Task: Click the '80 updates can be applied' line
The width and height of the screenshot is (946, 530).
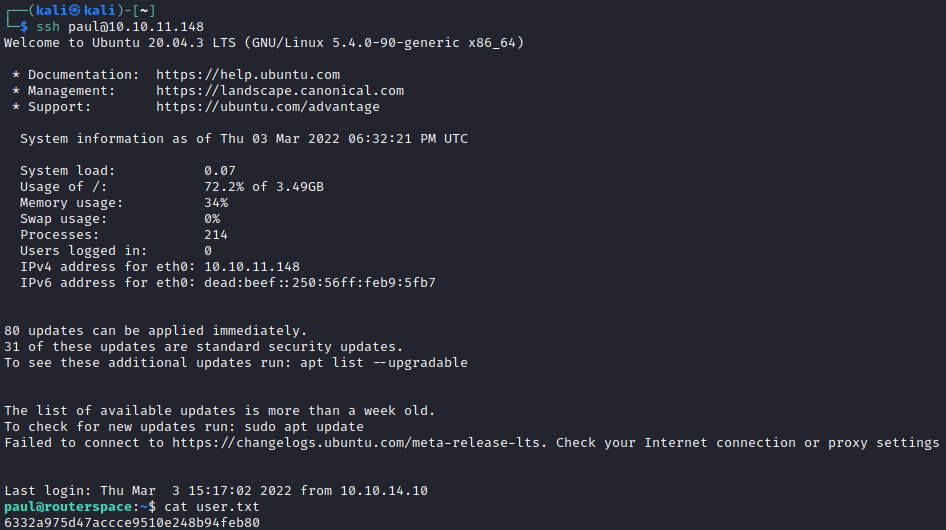Action: [x=155, y=330]
